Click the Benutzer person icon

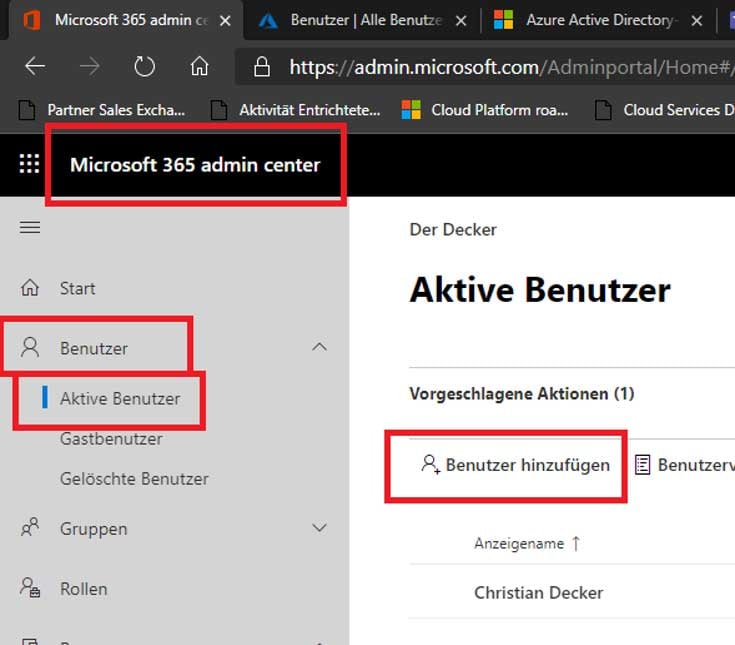[30, 347]
